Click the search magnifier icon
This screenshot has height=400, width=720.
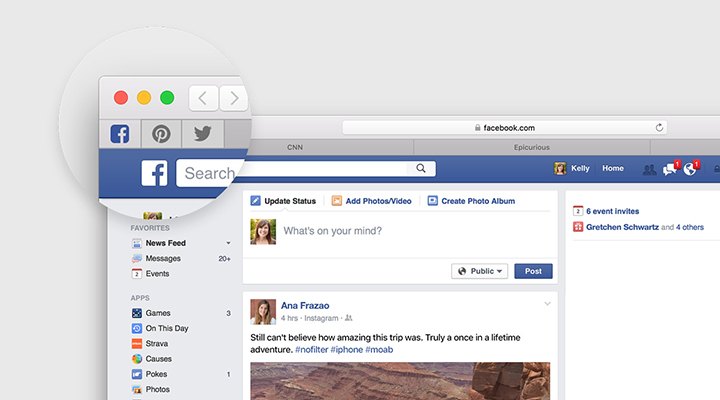[x=421, y=169]
